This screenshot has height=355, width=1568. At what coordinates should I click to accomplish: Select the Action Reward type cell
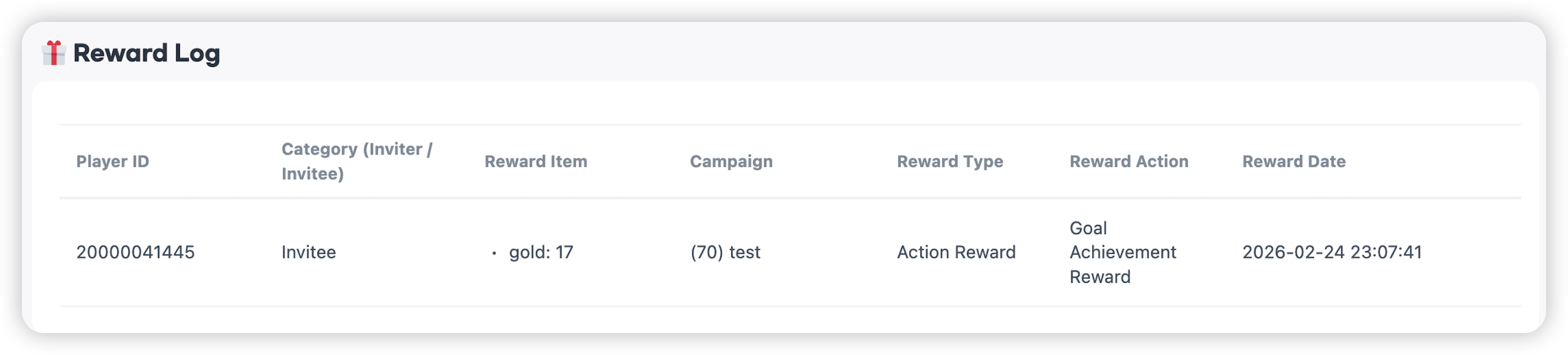(955, 252)
